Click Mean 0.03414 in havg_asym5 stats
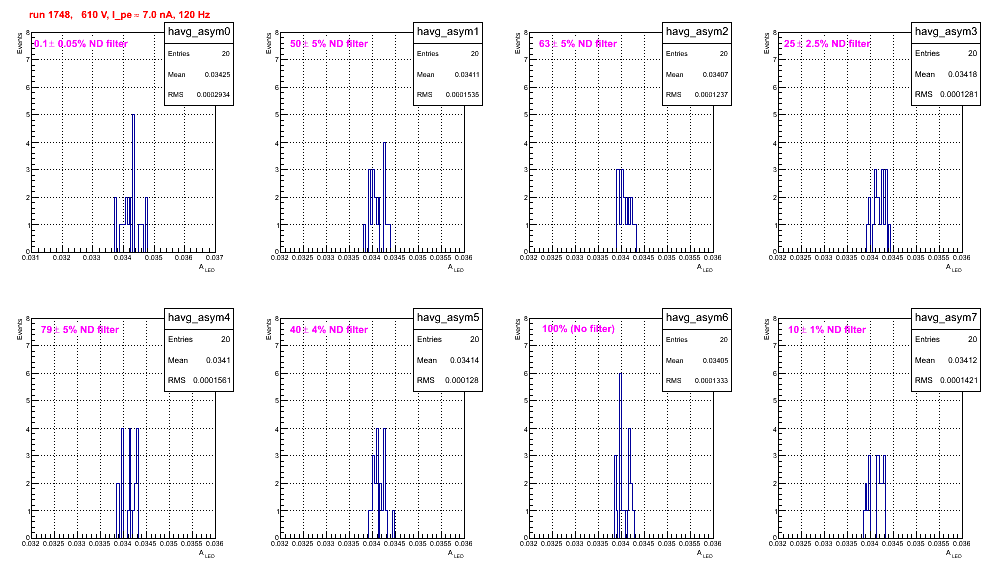 click(x=448, y=360)
